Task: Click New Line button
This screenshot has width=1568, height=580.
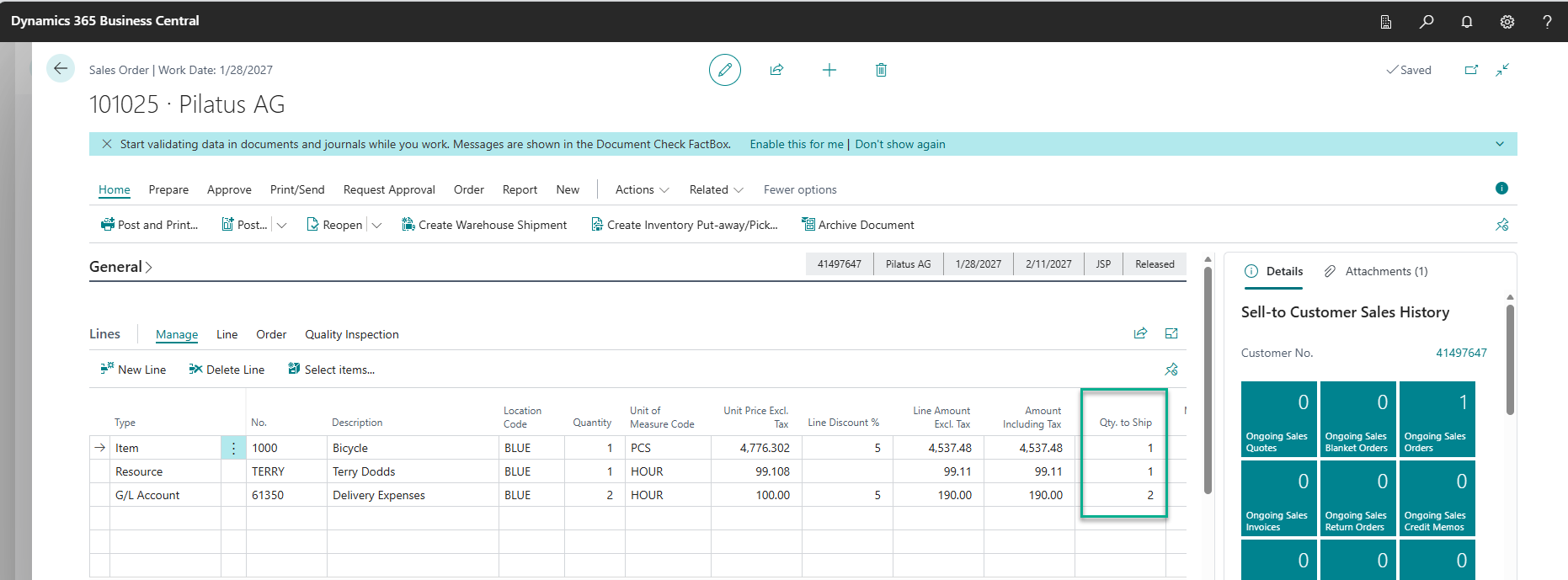Action: click(x=133, y=370)
